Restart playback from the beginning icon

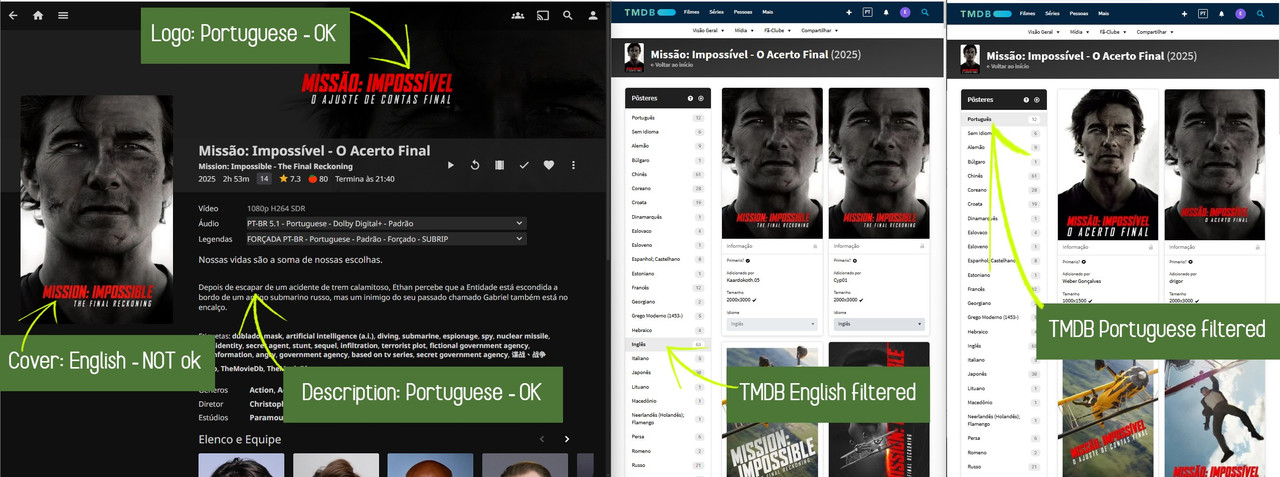pos(475,165)
